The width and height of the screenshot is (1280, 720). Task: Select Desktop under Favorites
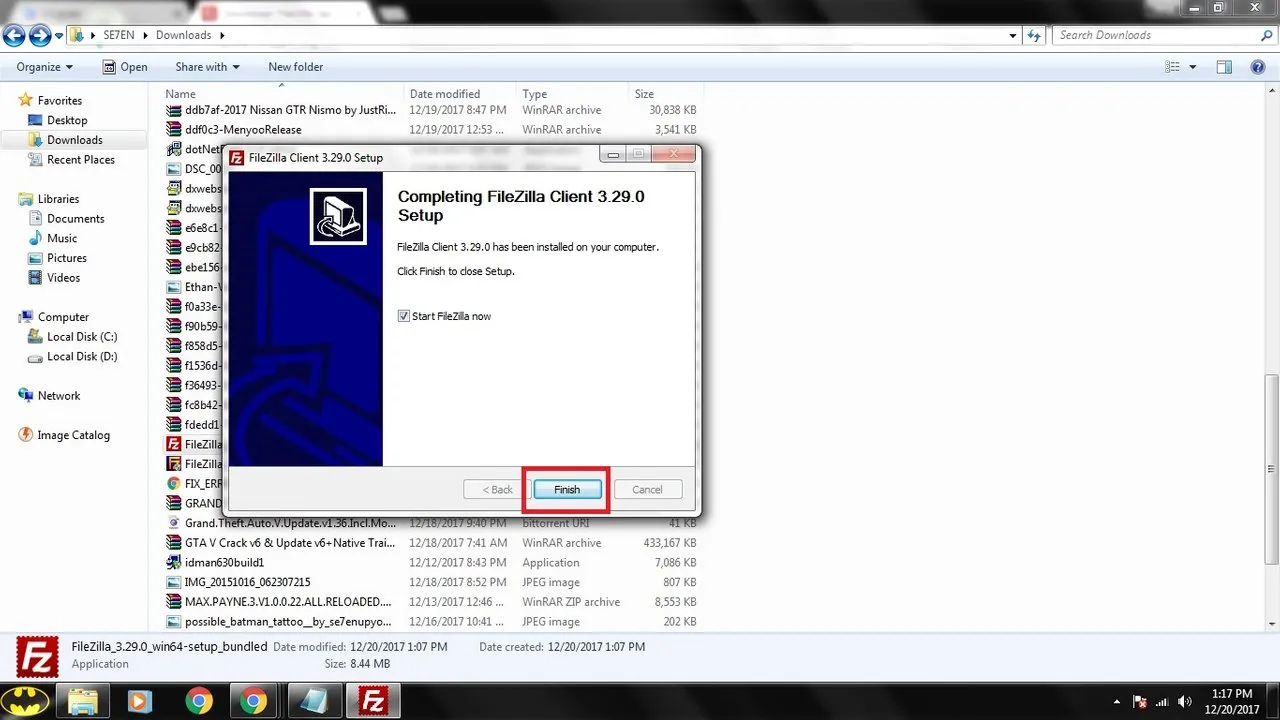click(x=67, y=120)
